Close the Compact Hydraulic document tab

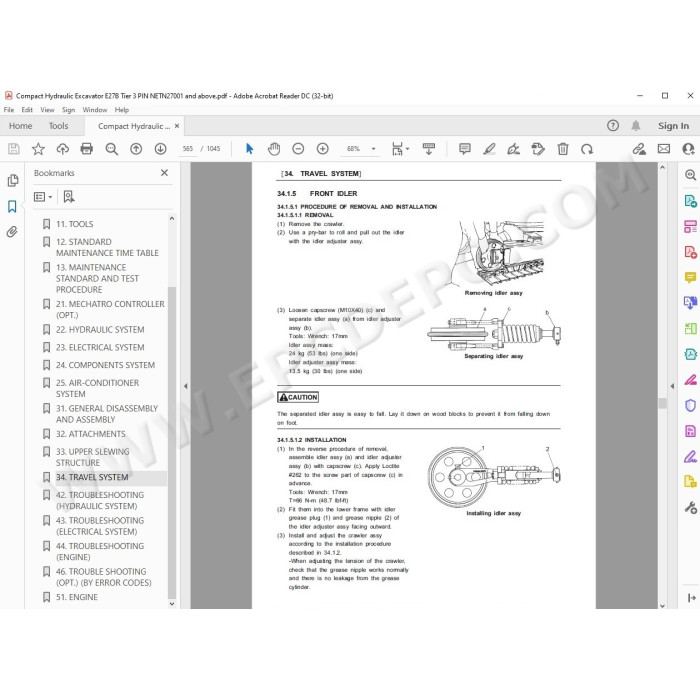click(177, 126)
